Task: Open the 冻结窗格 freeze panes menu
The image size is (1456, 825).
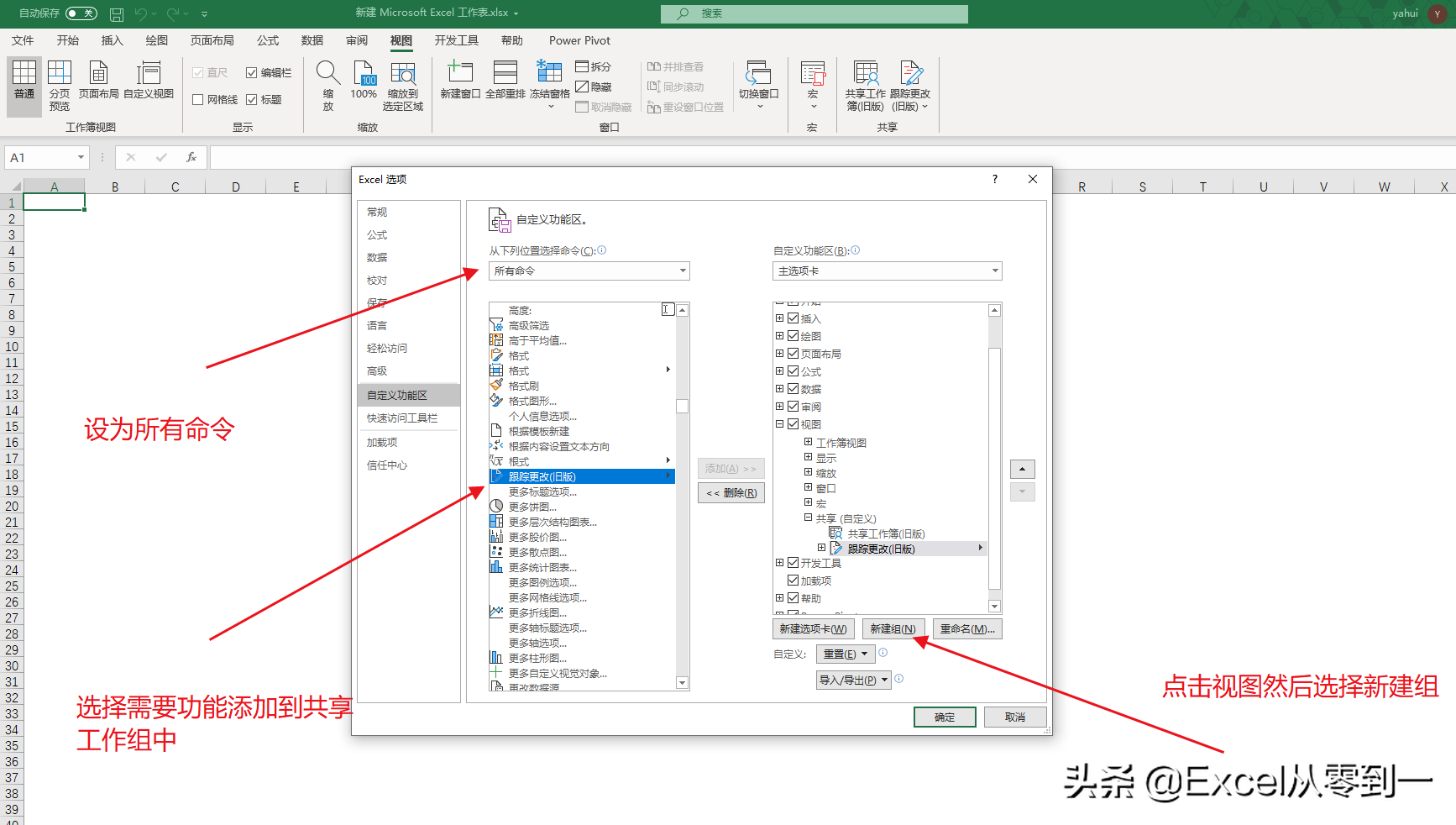Action: pos(550,86)
